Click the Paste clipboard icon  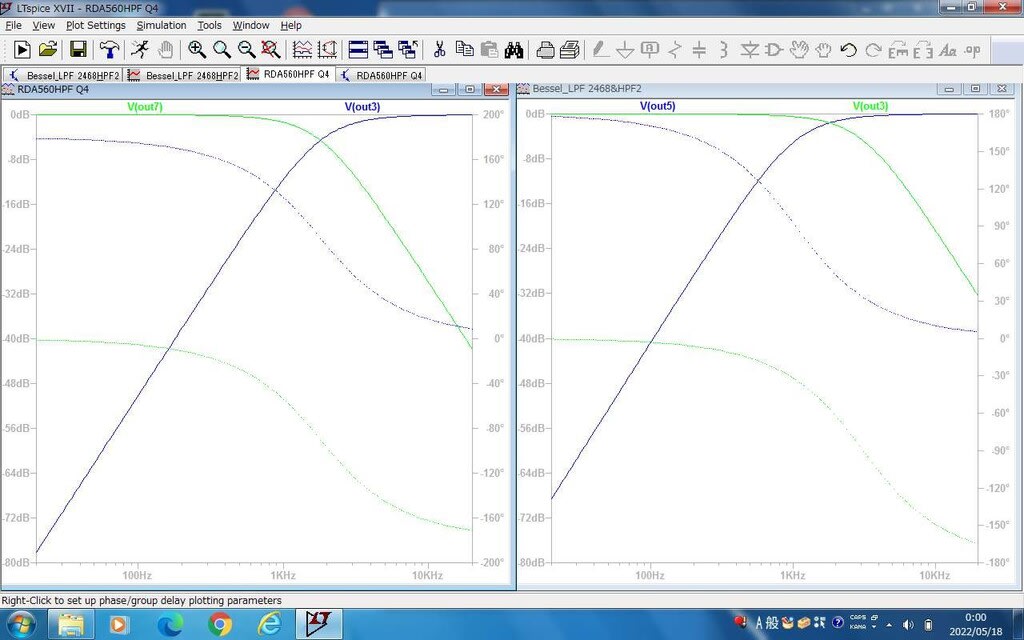(x=489, y=50)
